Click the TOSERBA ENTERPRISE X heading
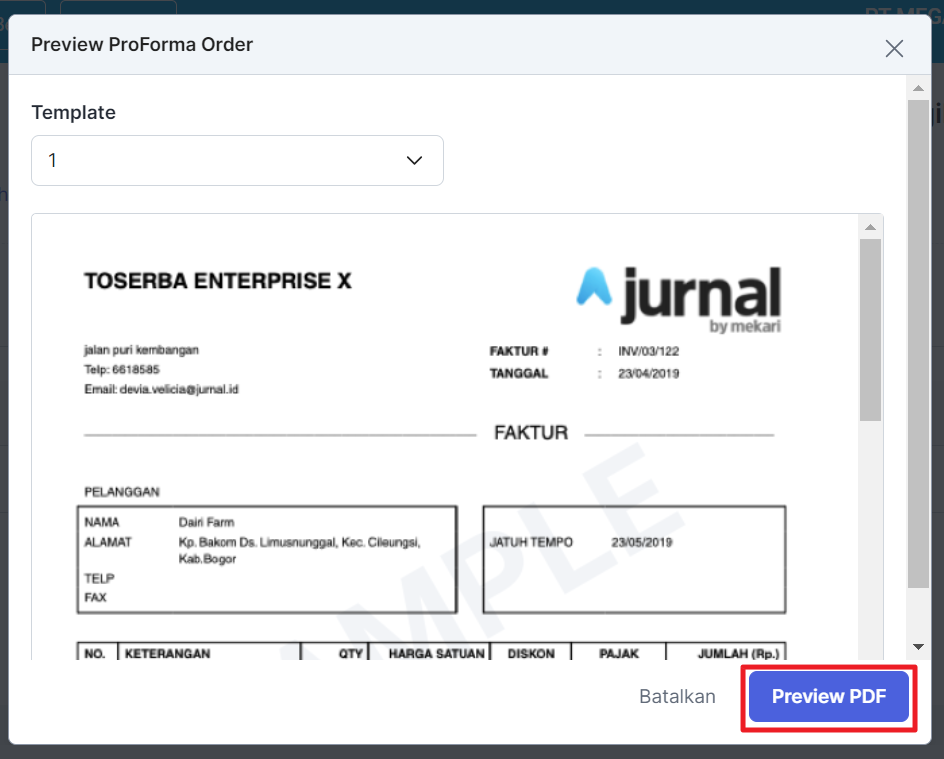The image size is (944, 759). [217, 280]
